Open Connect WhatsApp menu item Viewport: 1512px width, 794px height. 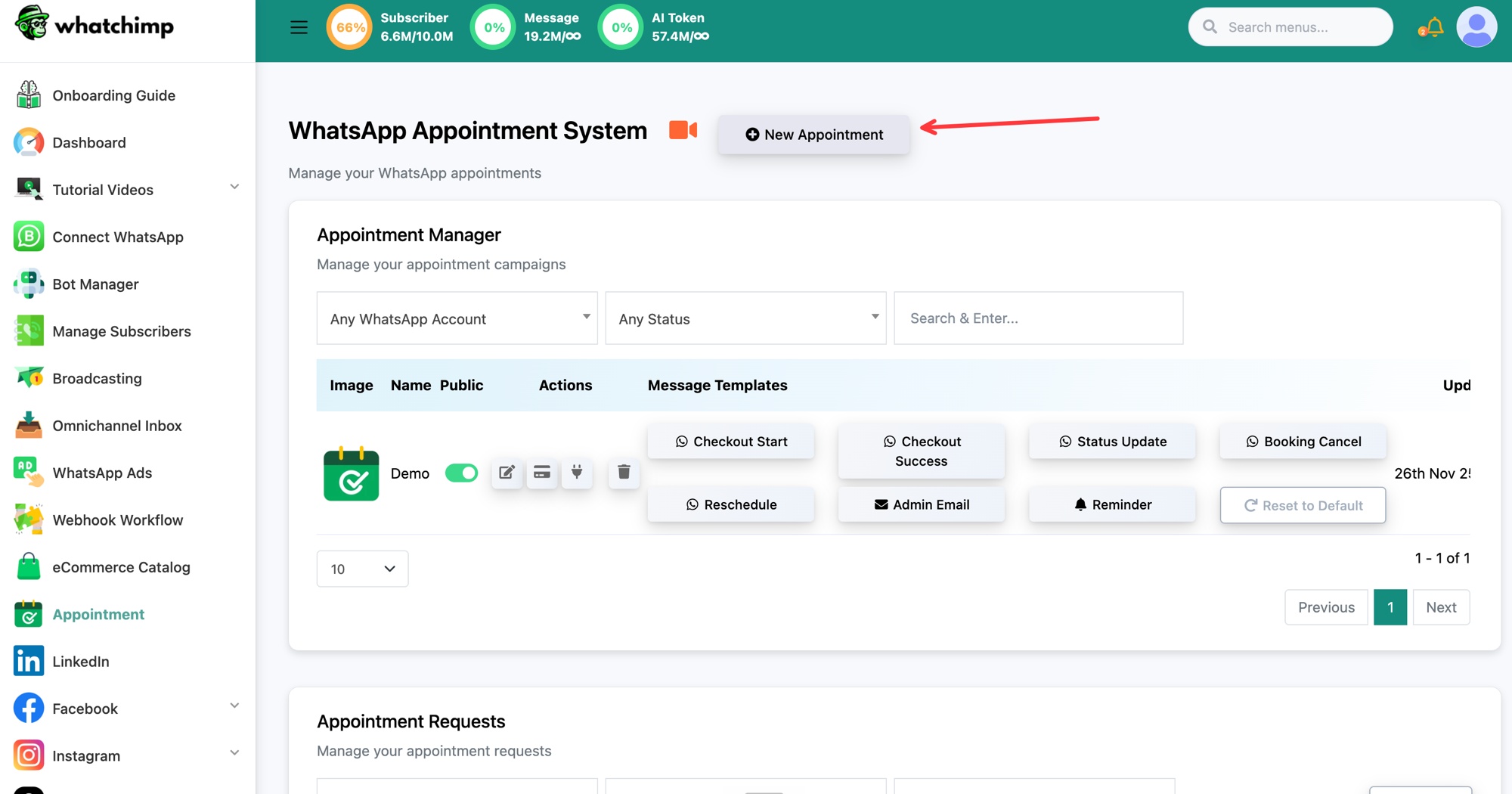click(118, 237)
